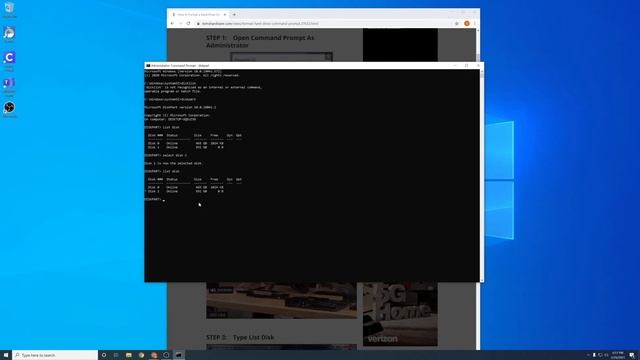Reload the browser page
Image resolution: width=640 pixels, height=360 pixels.
pos(188,23)
